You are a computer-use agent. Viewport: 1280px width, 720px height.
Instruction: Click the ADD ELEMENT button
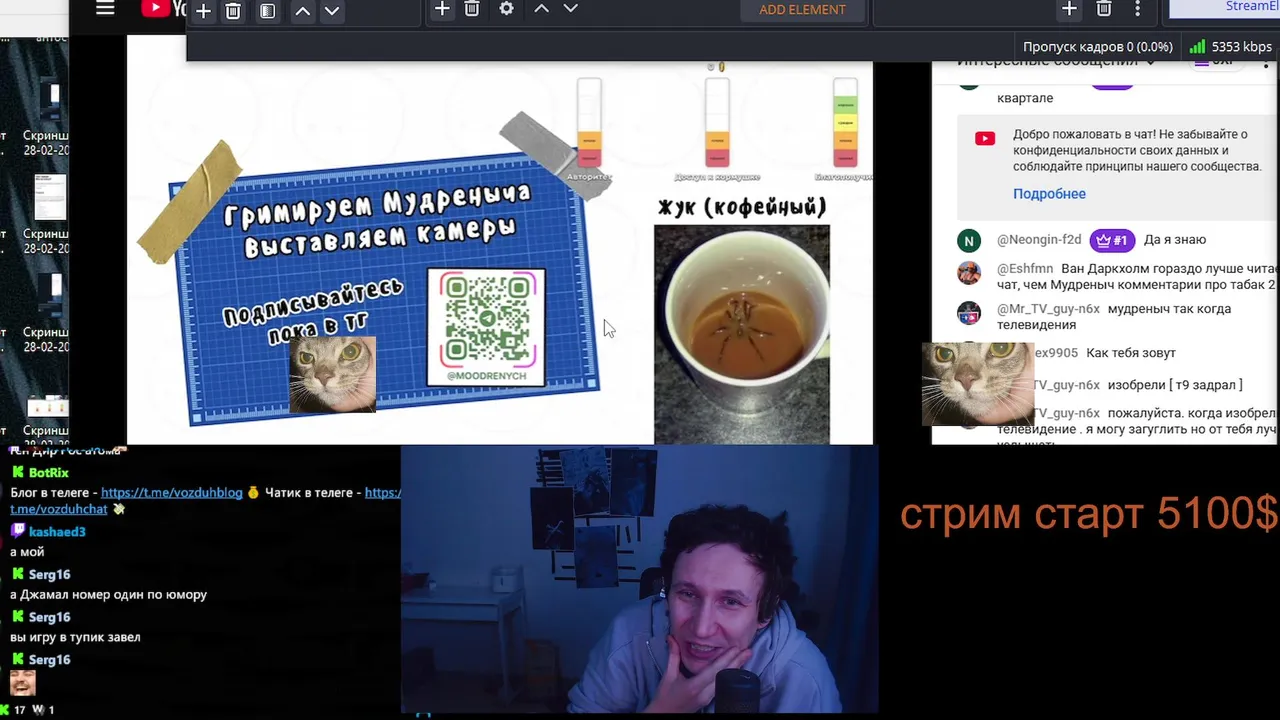point(802,10)
